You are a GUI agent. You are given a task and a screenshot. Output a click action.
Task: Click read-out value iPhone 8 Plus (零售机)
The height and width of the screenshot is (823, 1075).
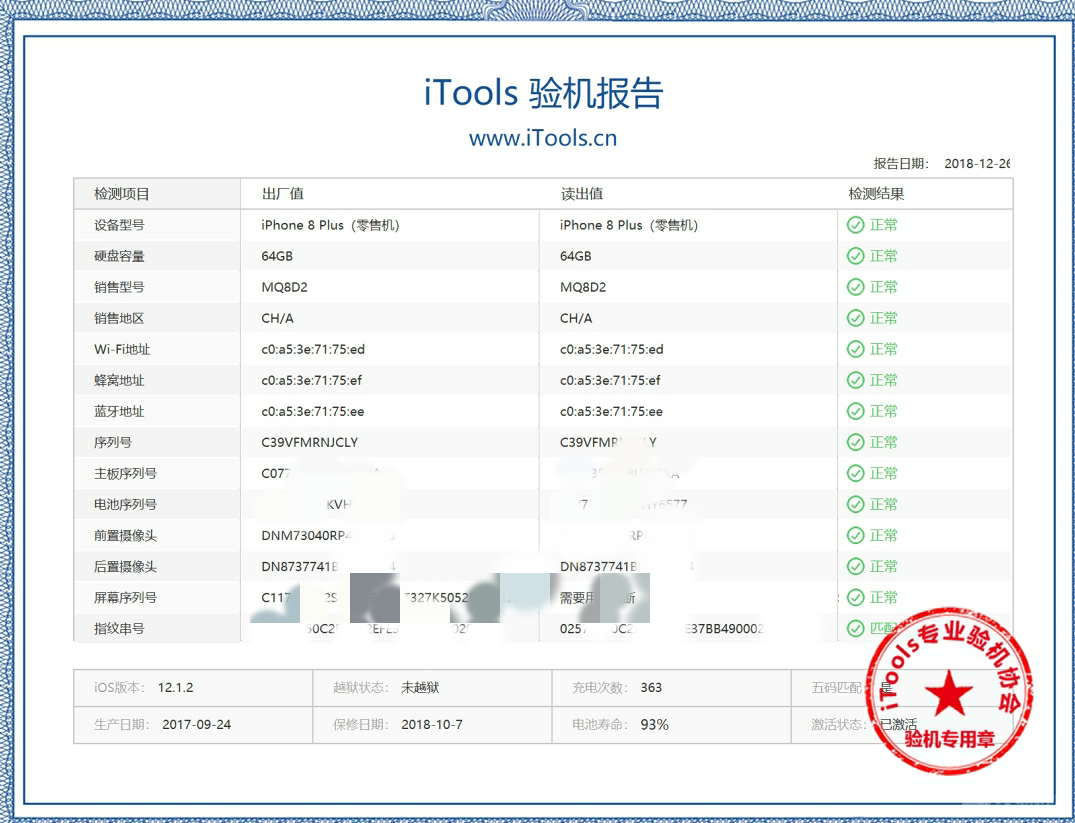(629, 225)
